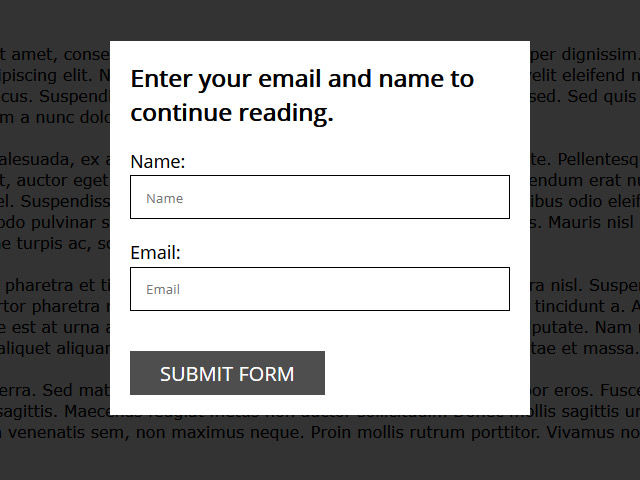The image size is (640, 480).
Task: Click the "Enter your email and name" heading
Action: (x=302, y=79)
